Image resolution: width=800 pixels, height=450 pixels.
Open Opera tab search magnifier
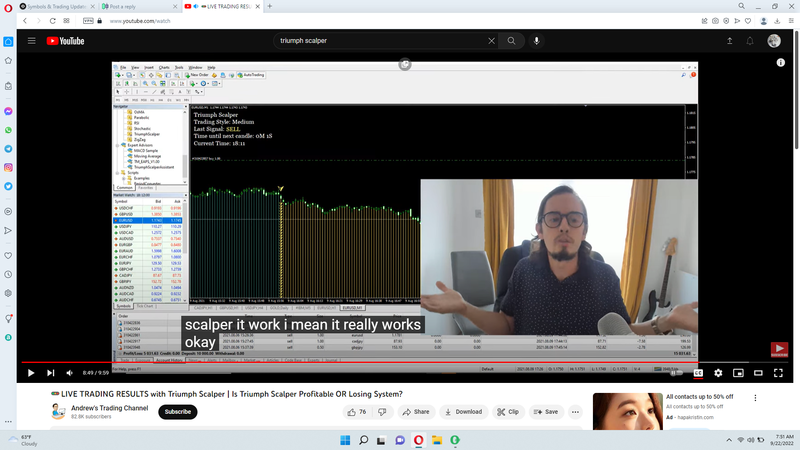point(741,6)
